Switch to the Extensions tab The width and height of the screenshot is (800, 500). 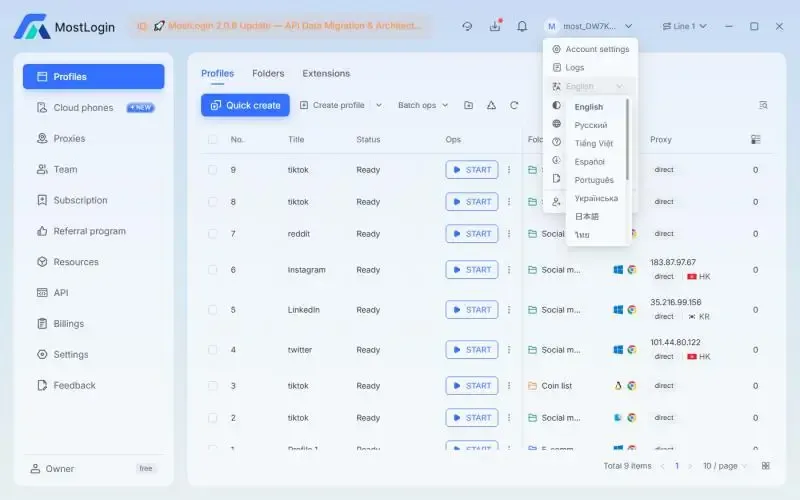[326, 73]
